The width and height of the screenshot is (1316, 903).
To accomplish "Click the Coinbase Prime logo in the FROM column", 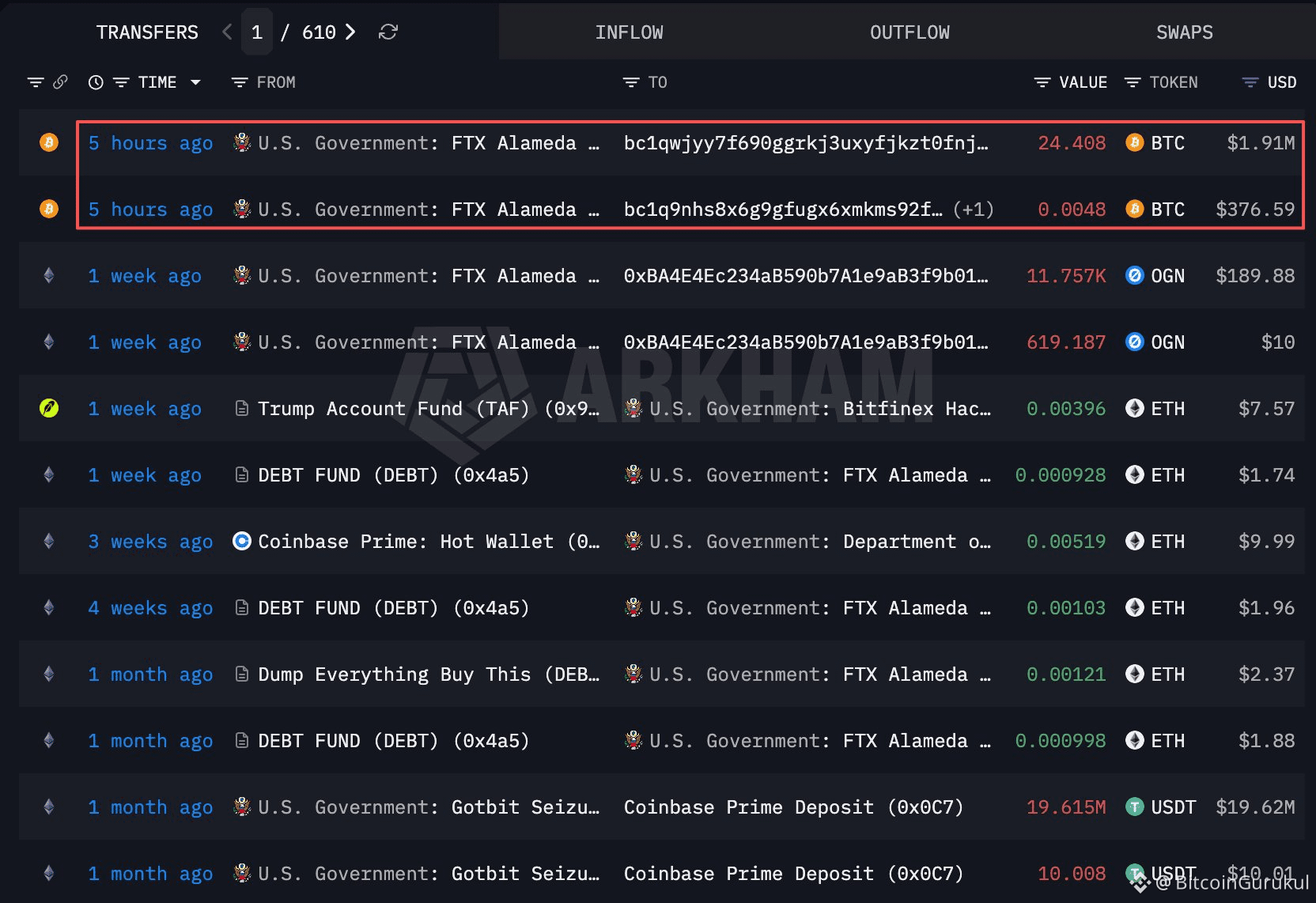I will click(x=242, y=541).
